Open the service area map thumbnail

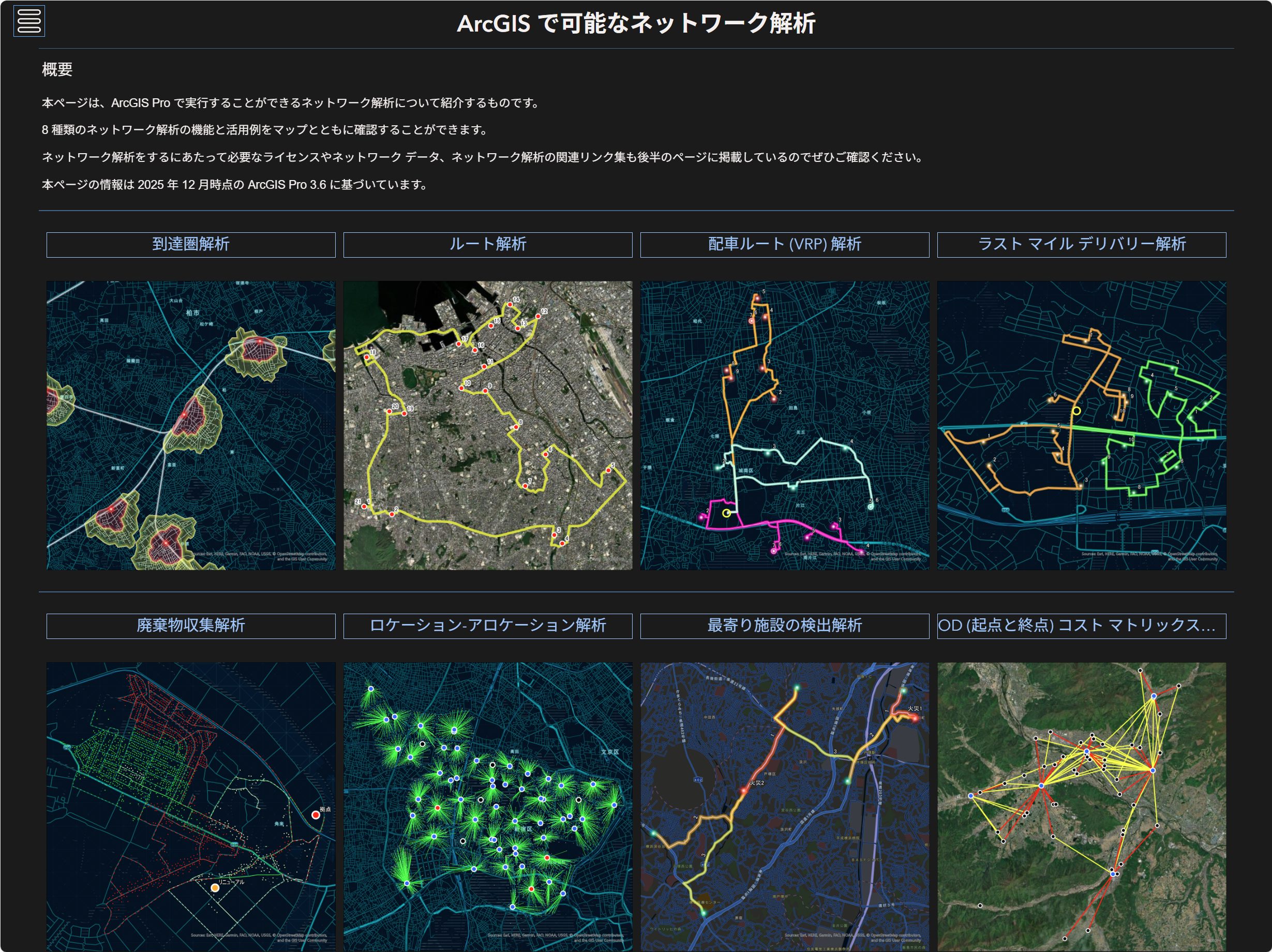[190, 425]
